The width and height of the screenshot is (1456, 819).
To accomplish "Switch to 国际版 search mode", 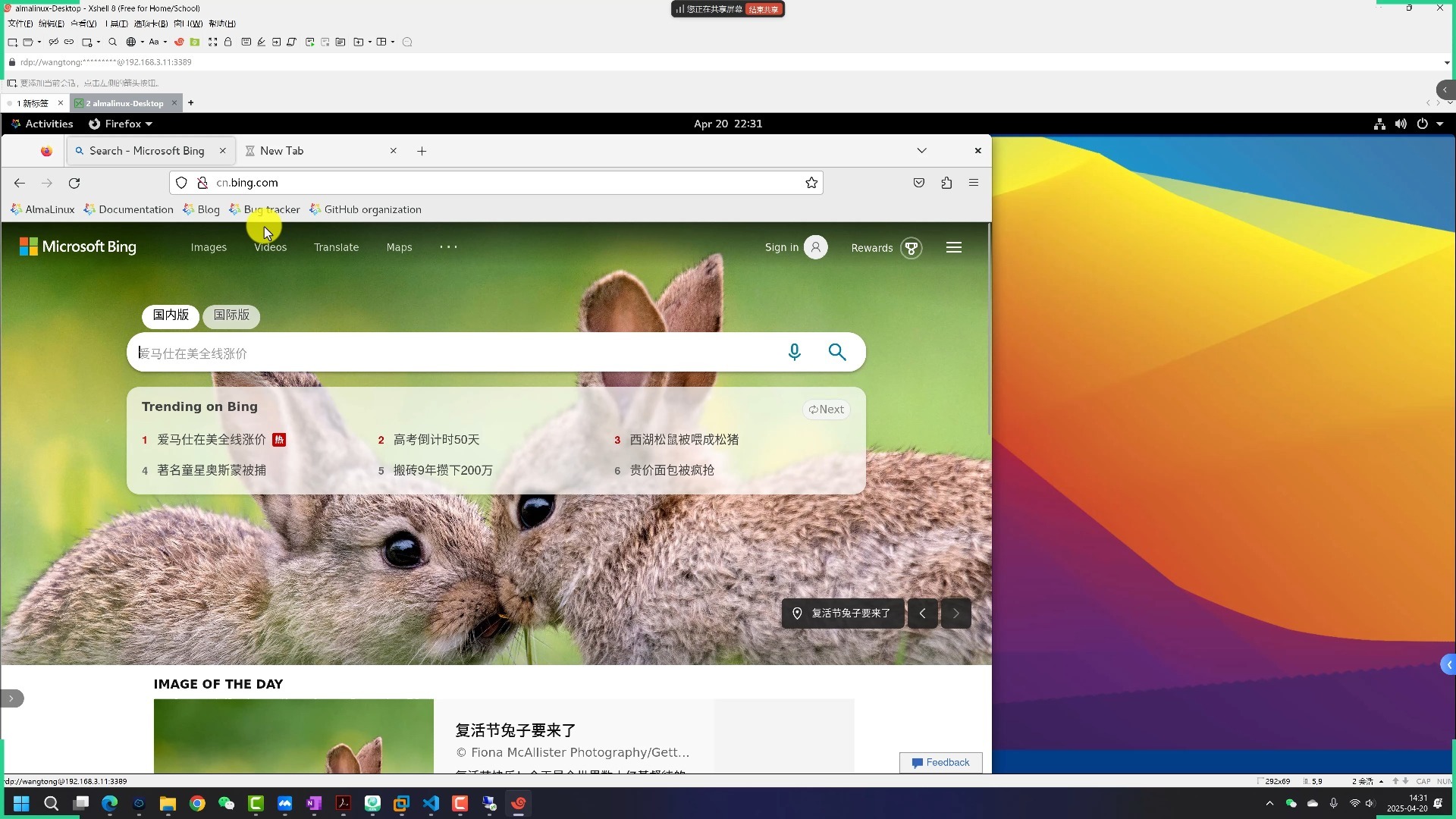I will click(231, 315).
